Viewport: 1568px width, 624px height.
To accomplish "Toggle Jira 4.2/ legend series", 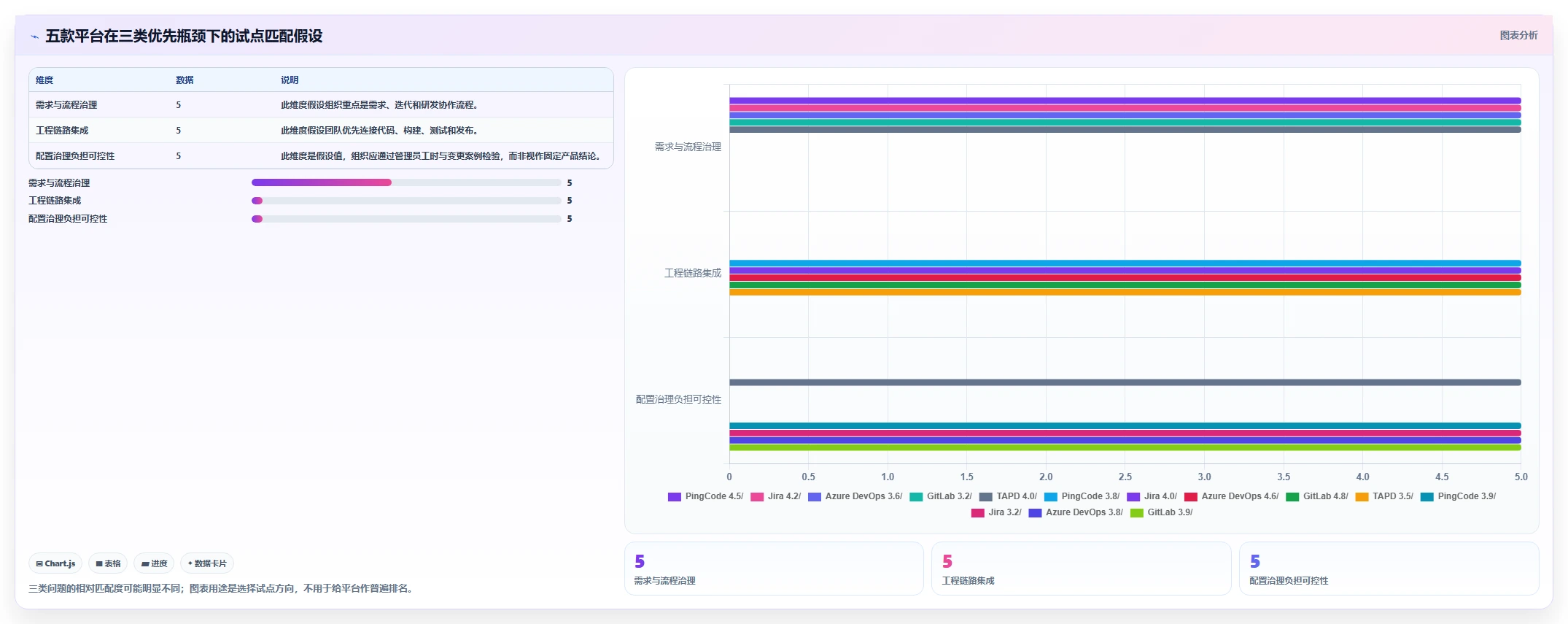I will [775, 496].
